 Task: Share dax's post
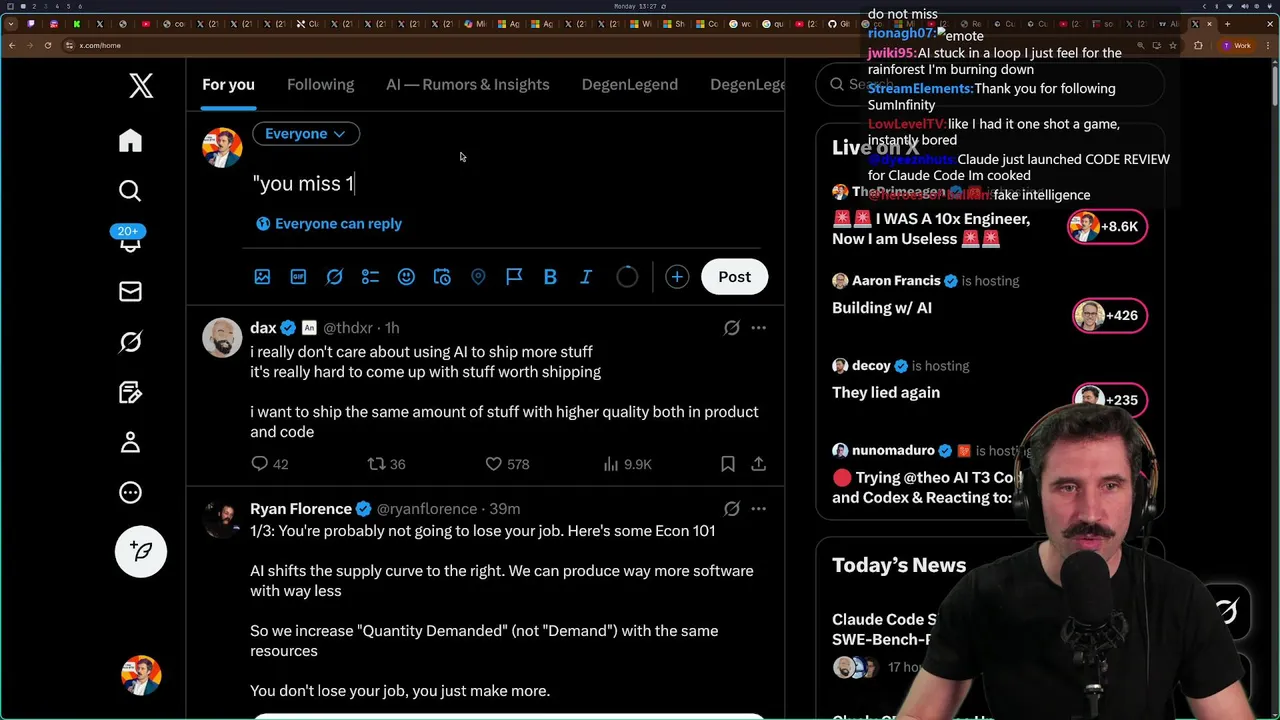[759, 464]
